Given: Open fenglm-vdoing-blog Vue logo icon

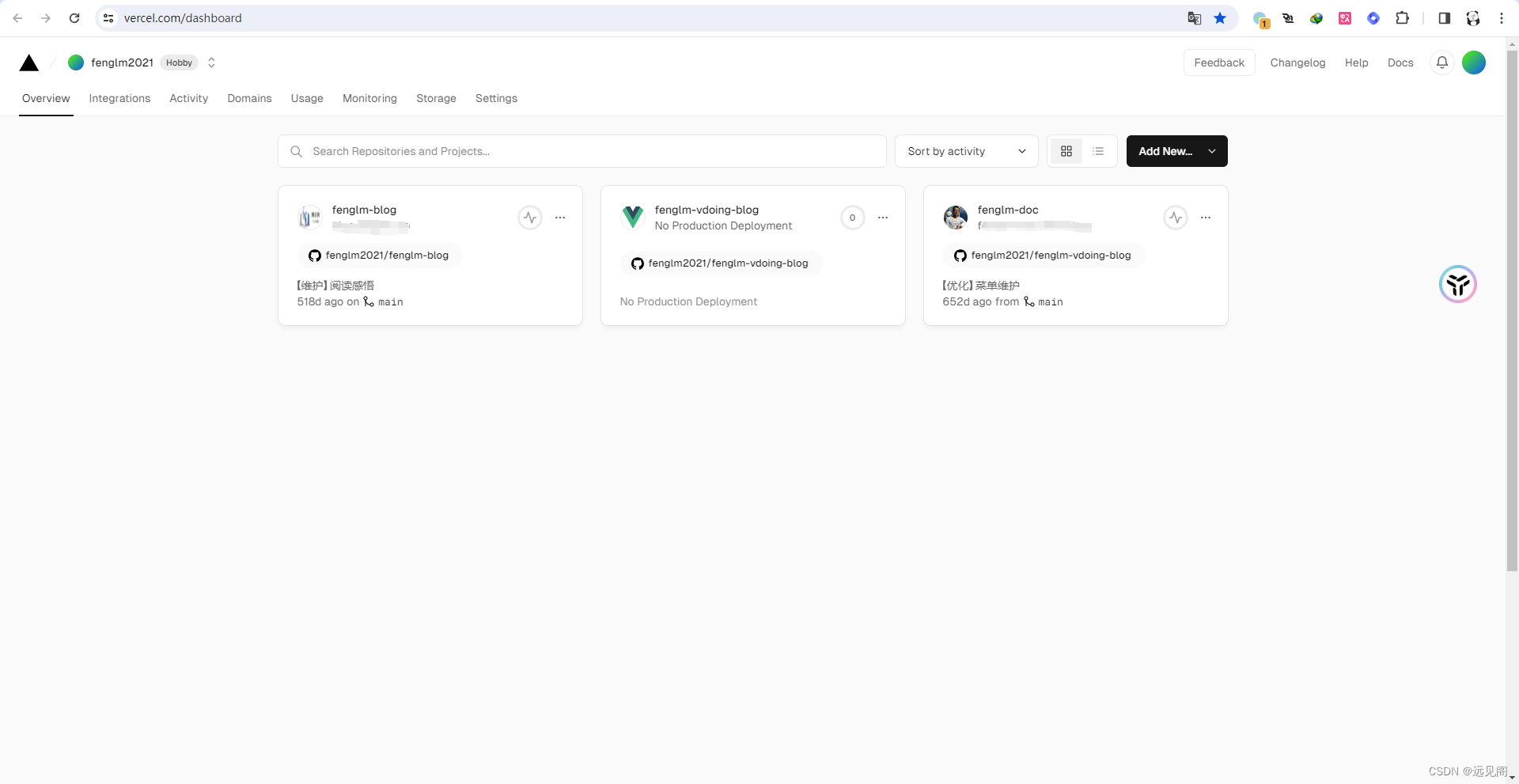Looking at the screenshot, I should click(633, 217).
